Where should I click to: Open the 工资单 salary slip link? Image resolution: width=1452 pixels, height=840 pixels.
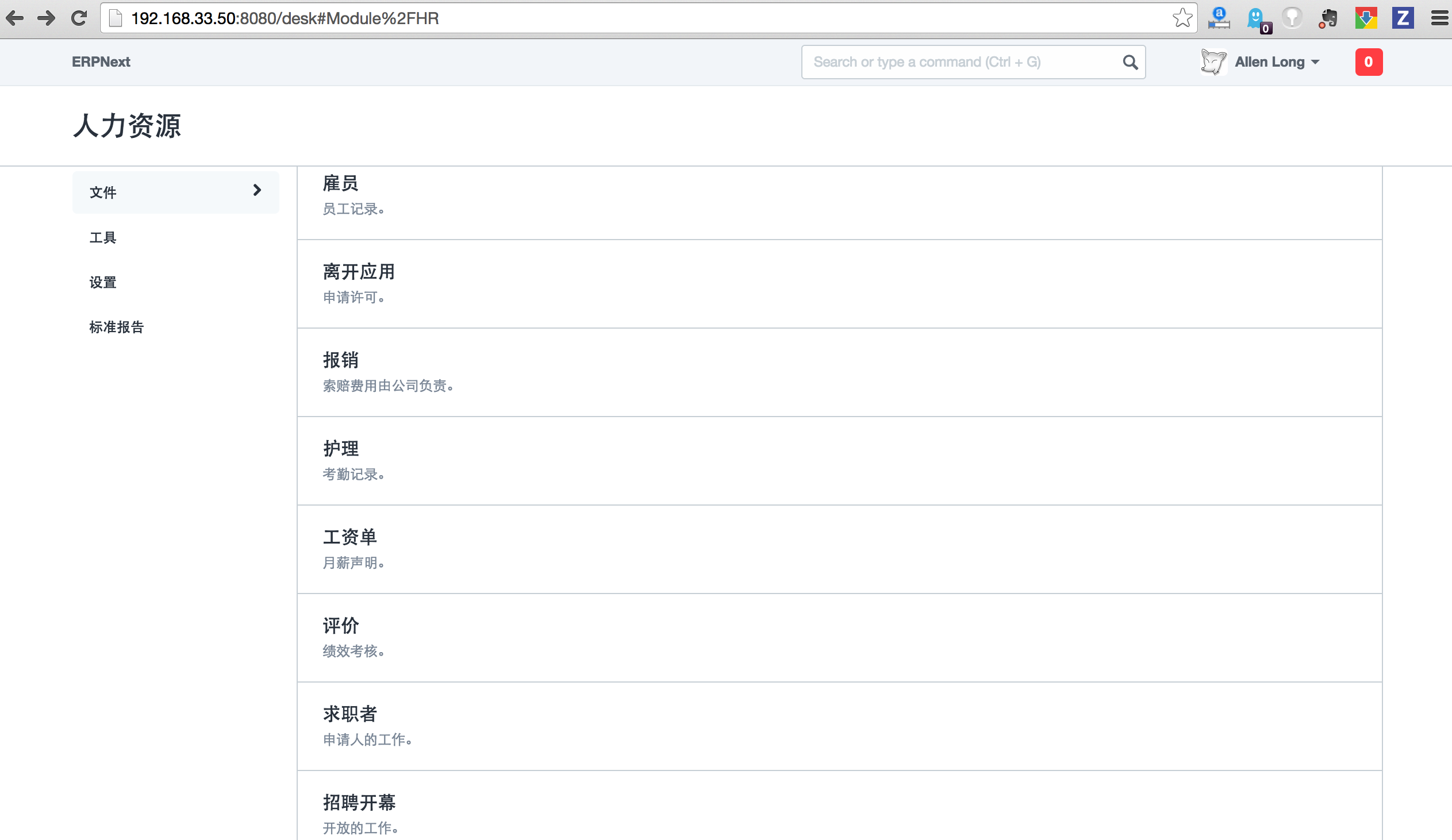click(x=349, y=537)
